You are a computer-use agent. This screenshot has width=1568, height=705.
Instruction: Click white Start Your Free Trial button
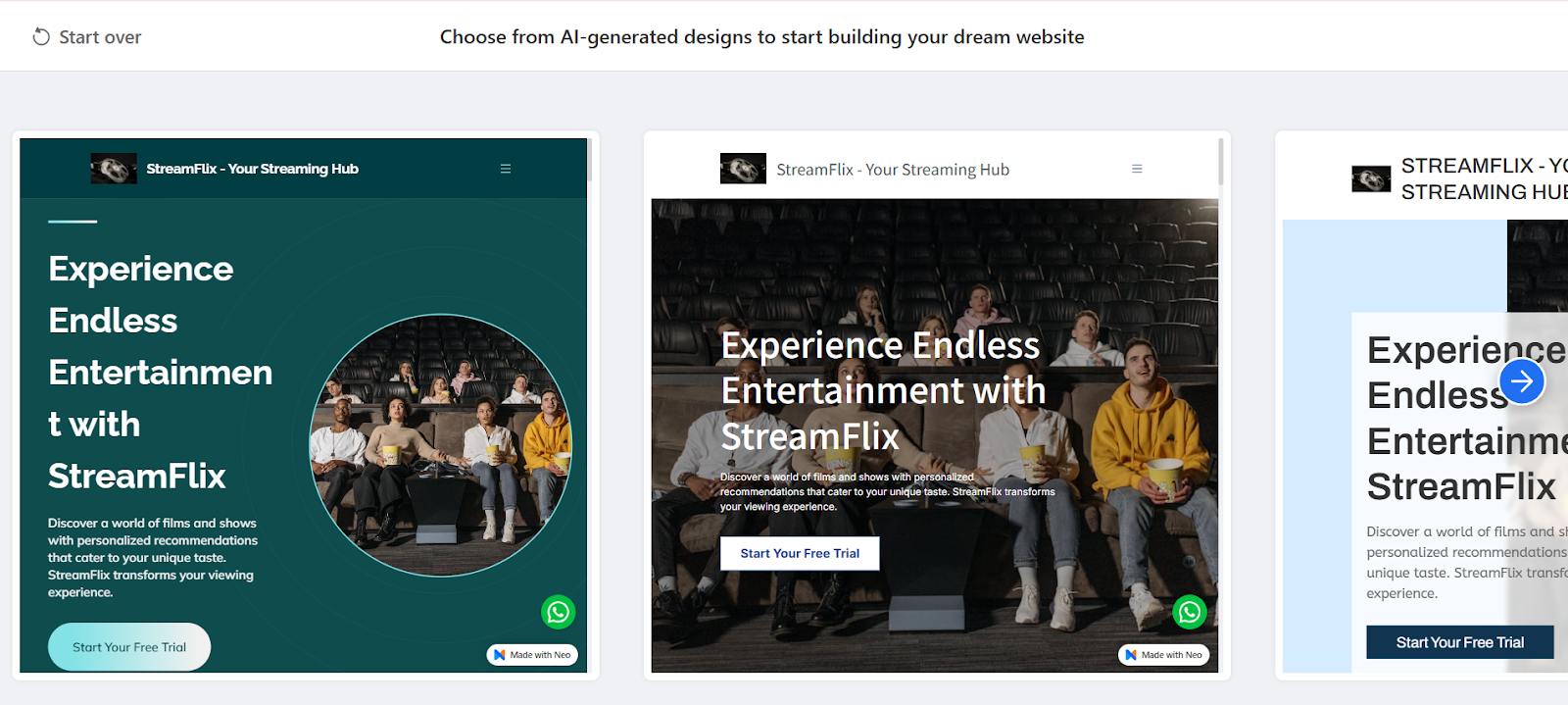[800, 553]
